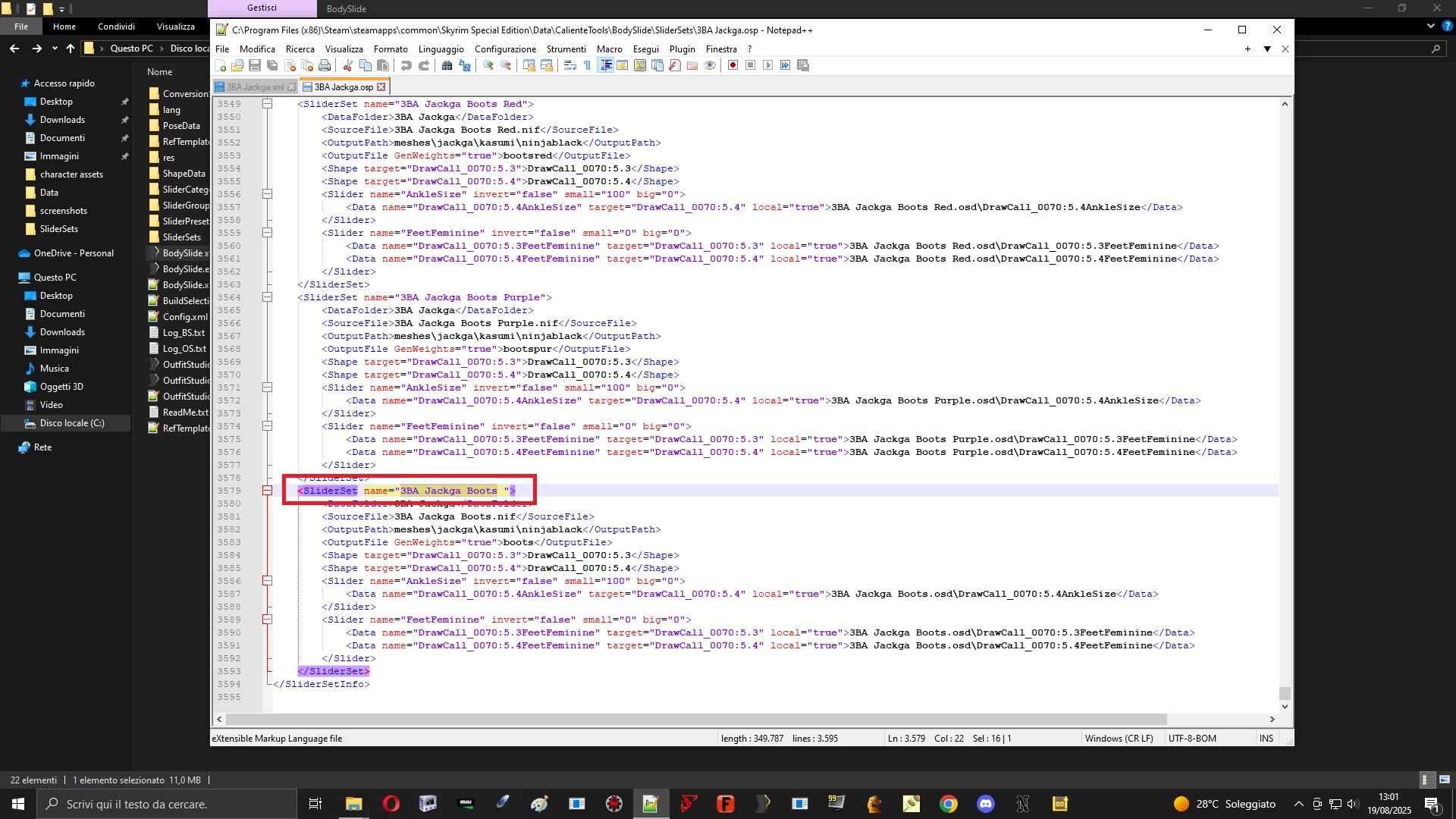
Task: Click the scroll right arrow of editor
Action: click(x=1272, y=719)
